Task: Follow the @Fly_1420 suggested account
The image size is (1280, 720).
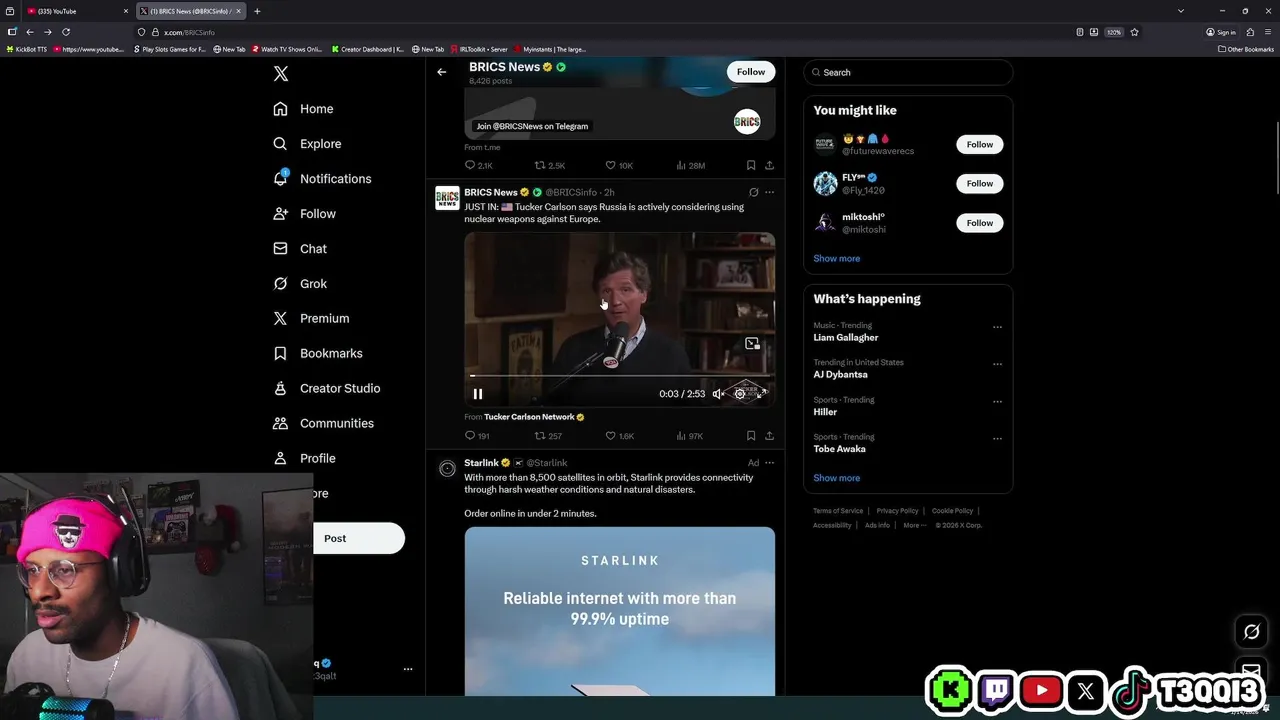Action: click(980, 183)
